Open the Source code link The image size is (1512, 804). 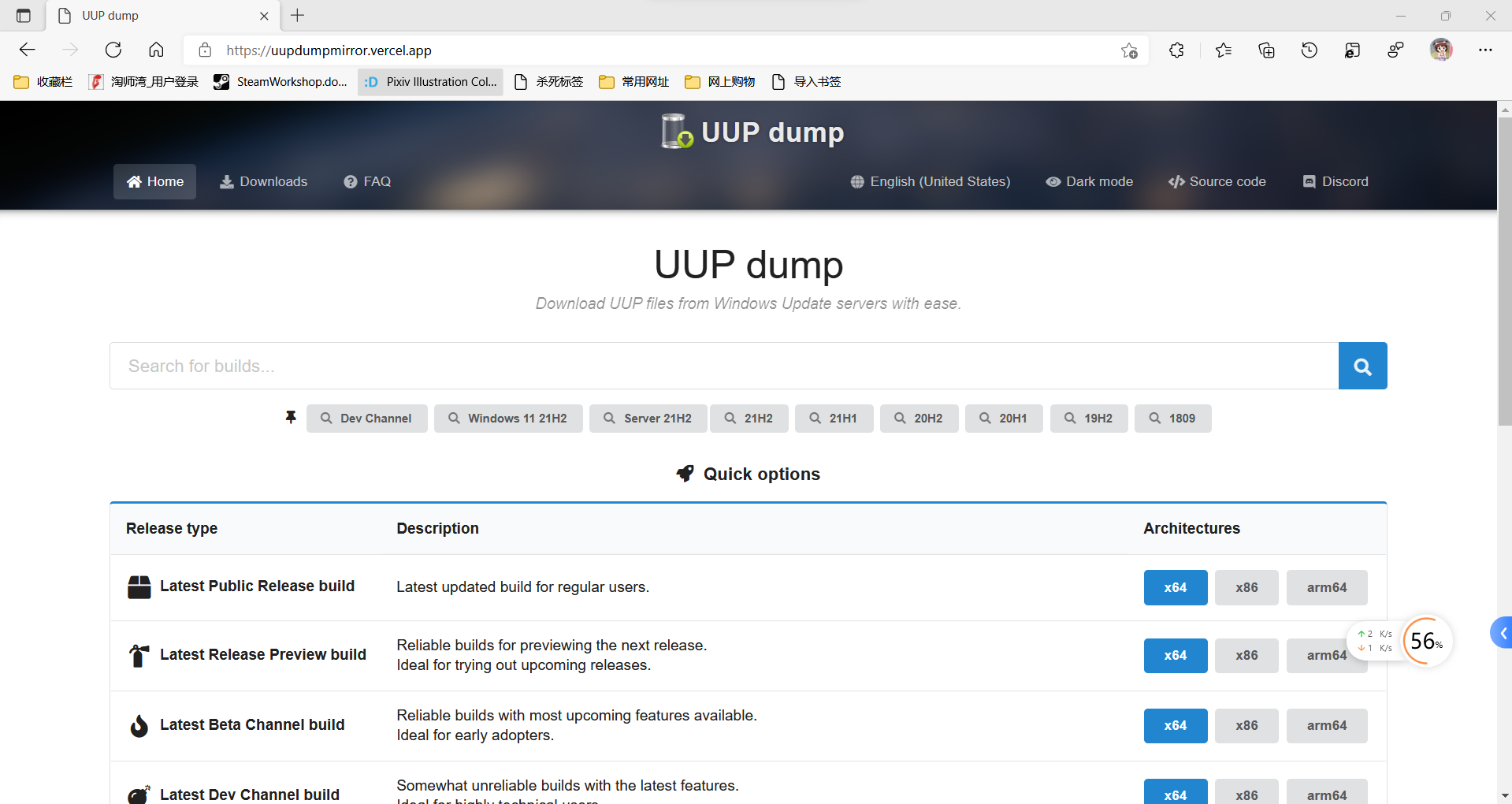(1217, 181)
